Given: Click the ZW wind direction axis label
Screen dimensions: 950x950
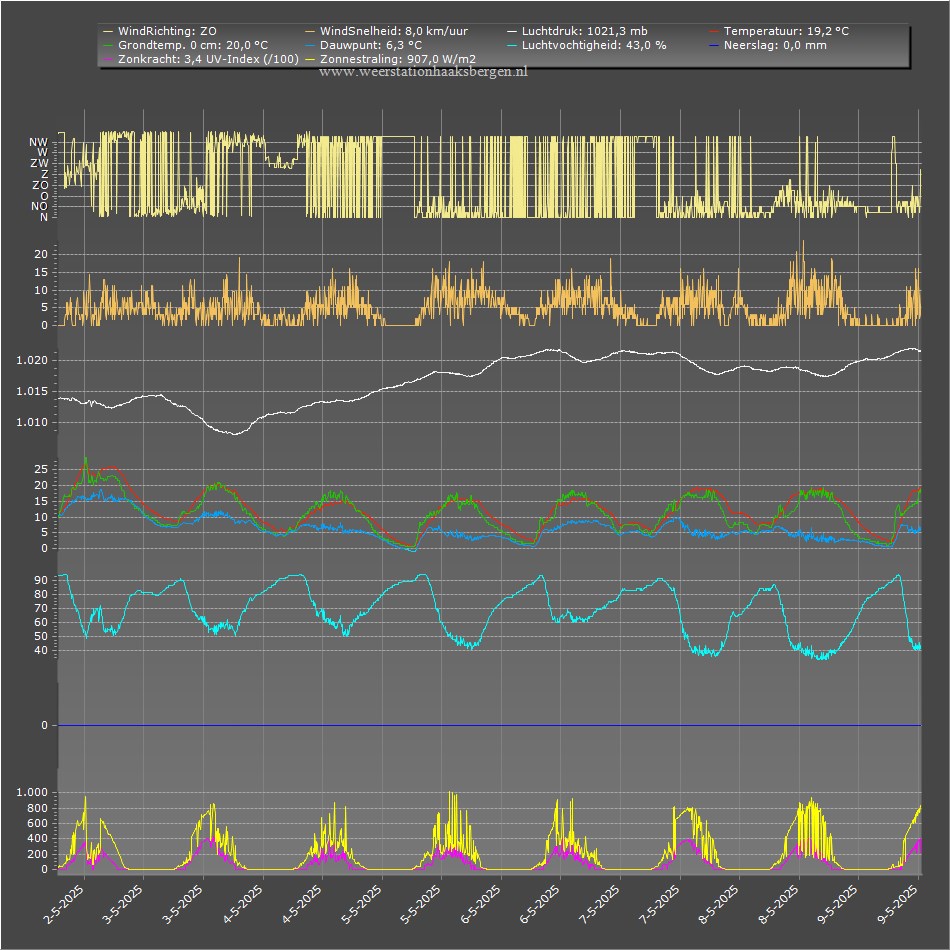Looking at the screenshot, I should (x=39, y=163).
